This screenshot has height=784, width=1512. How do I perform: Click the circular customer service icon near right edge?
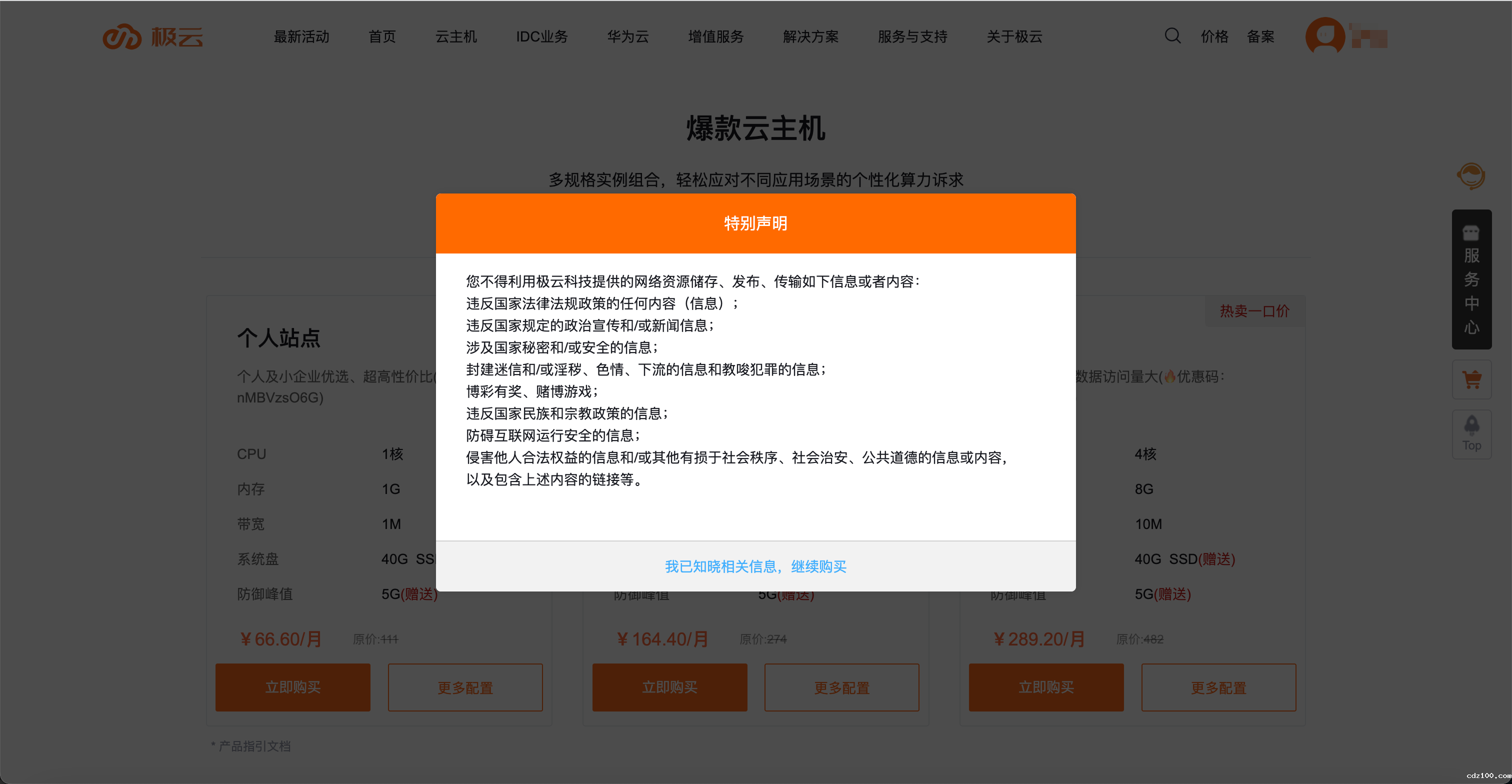(1471, 175)
